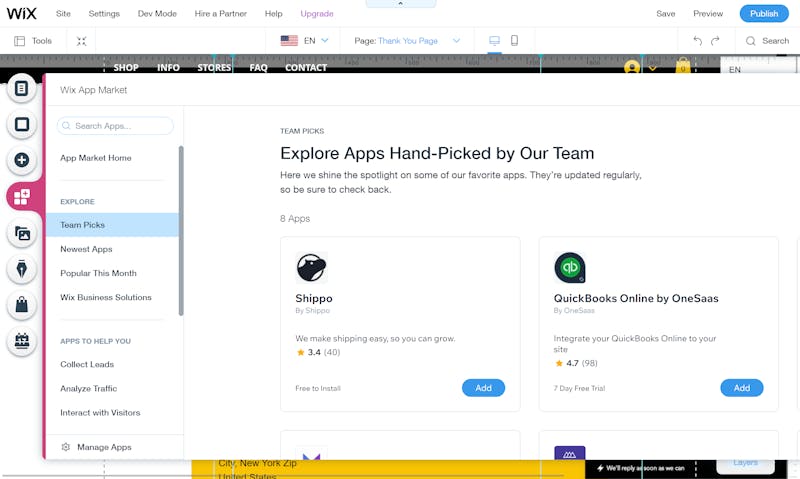The width and height of the screenshot is (800, 479).
Task: Open the Blog pen sidebar icon
Action: [x=21, y=269]
